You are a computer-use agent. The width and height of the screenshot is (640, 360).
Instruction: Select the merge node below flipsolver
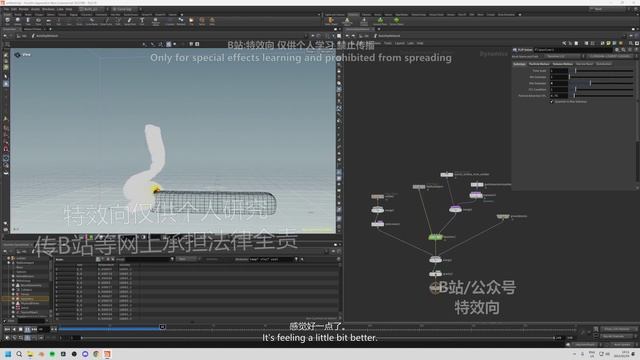(x=435, y=260)
